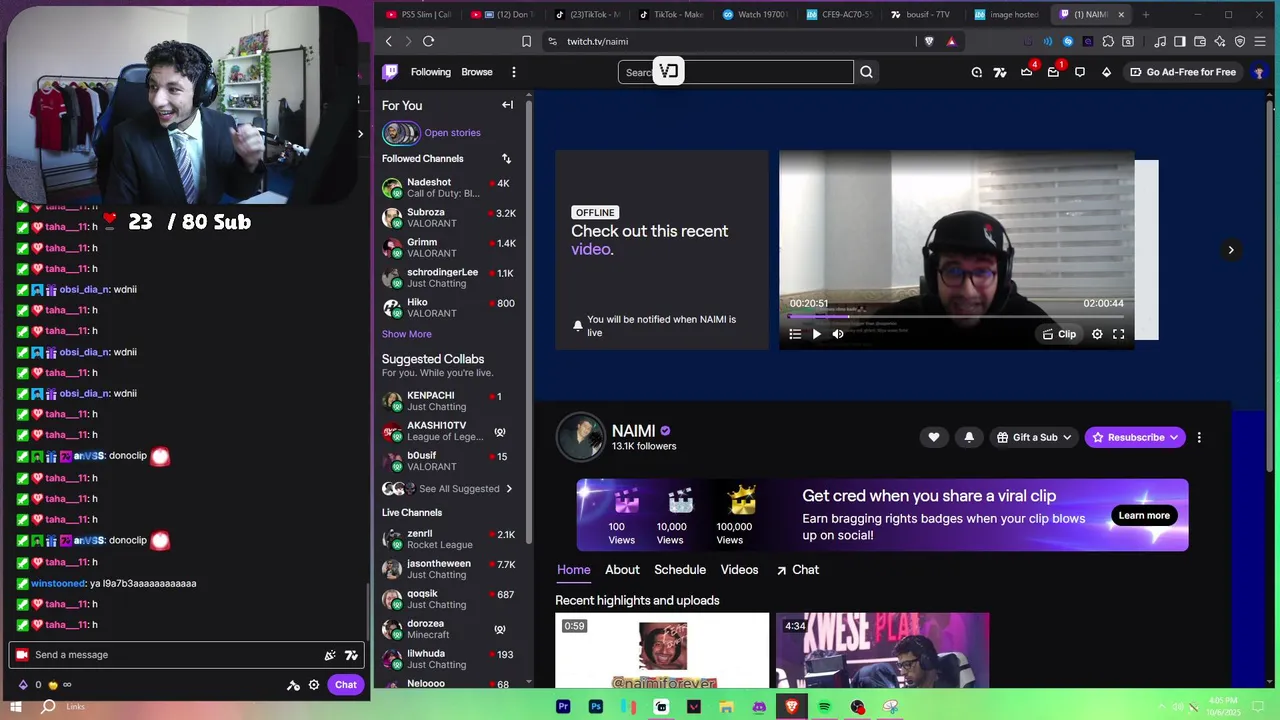Bookmark this page in address bar
Screen dimensions: 1280x720
point(526,41)
